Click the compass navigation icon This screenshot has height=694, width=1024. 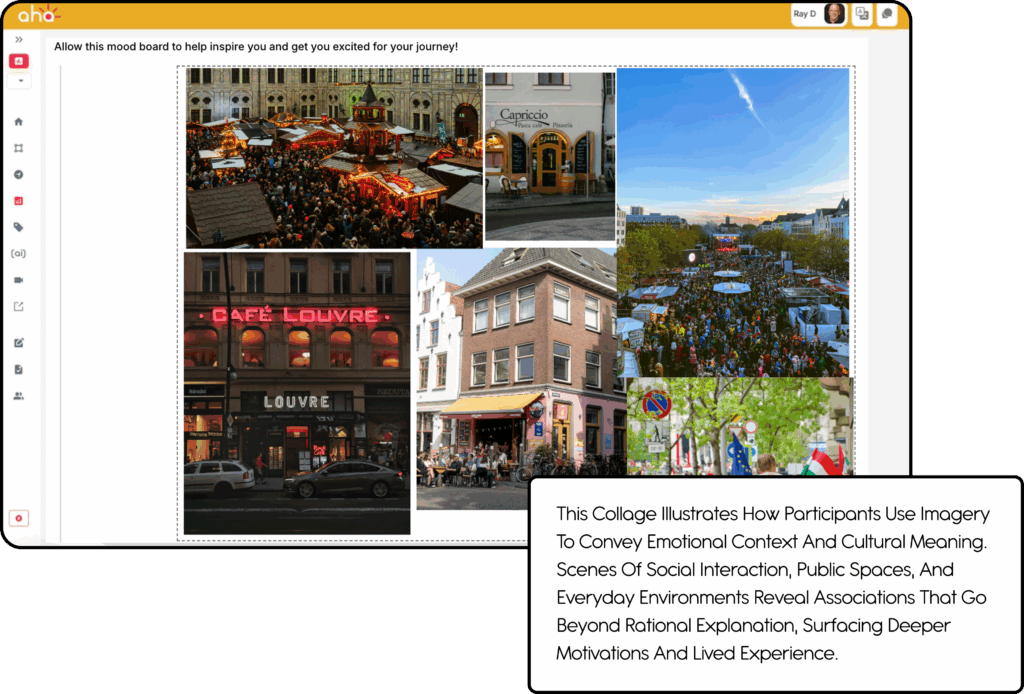[19, 173]
